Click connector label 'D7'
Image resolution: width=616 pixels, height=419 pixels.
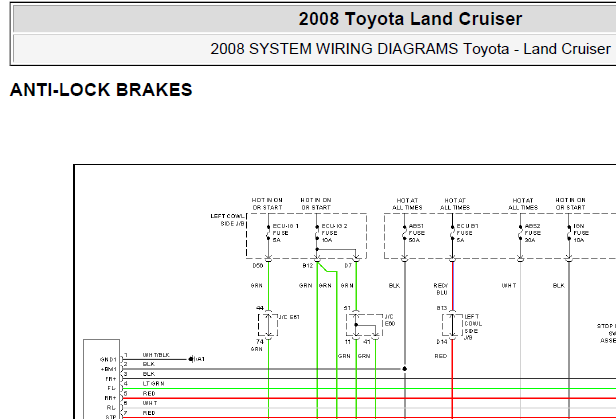348,266
